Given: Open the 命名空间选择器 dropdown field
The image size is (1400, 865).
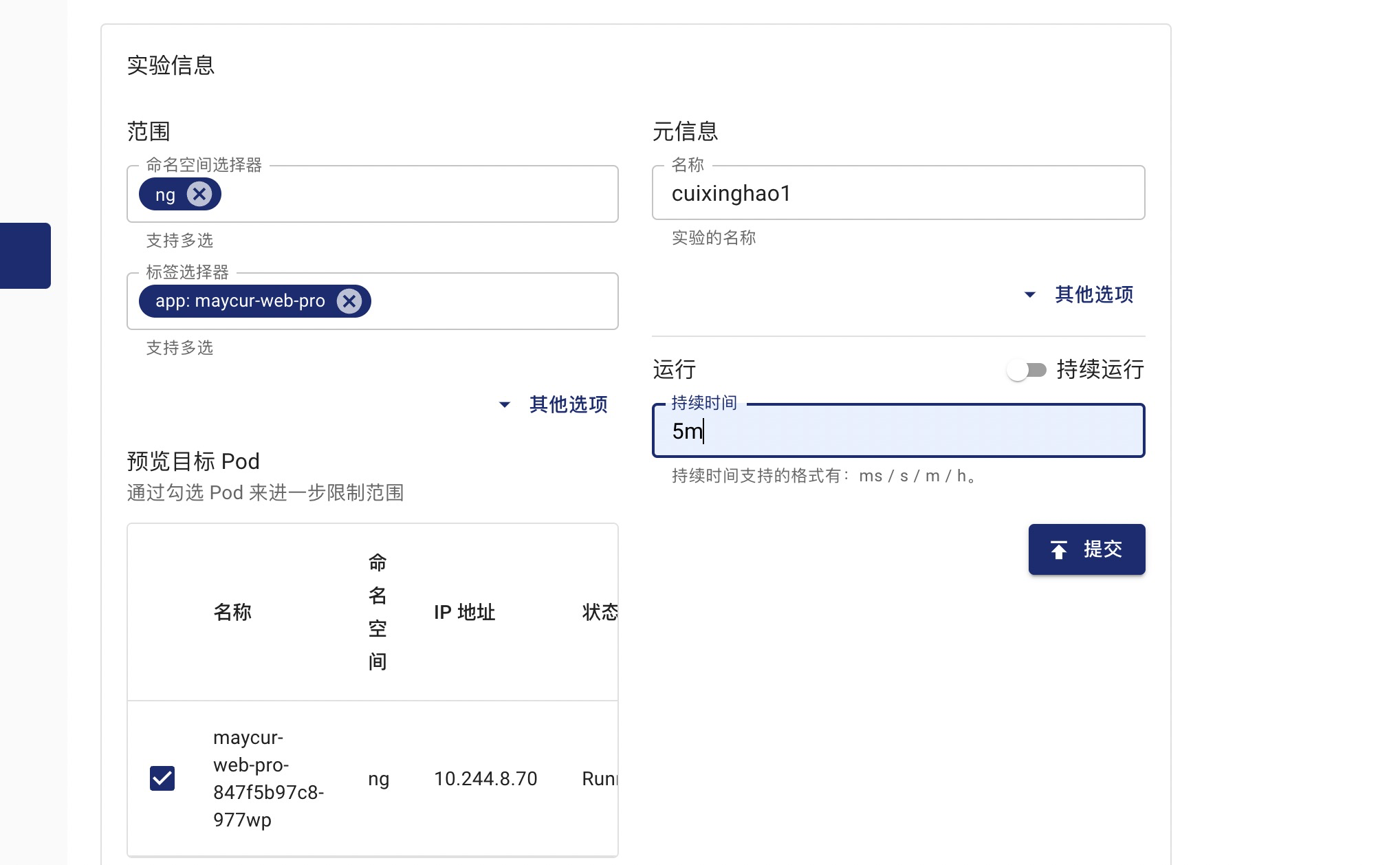Looking at the screenshot, I should [419, 195].
